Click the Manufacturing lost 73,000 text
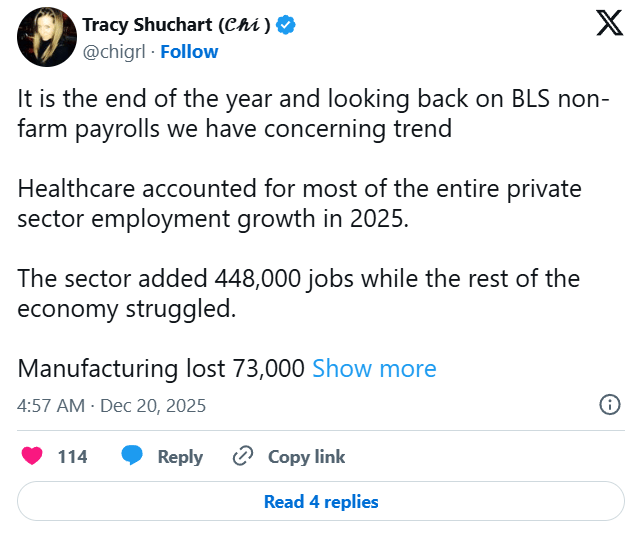Image resolution: width=642 pixels, height=536 pixels. [x=161, y=368]
